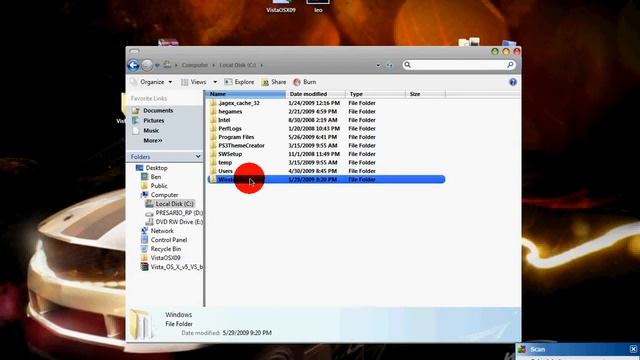Sort by Date modified column
The width and height of the screenshot is (640, 360).
(316, 94)
